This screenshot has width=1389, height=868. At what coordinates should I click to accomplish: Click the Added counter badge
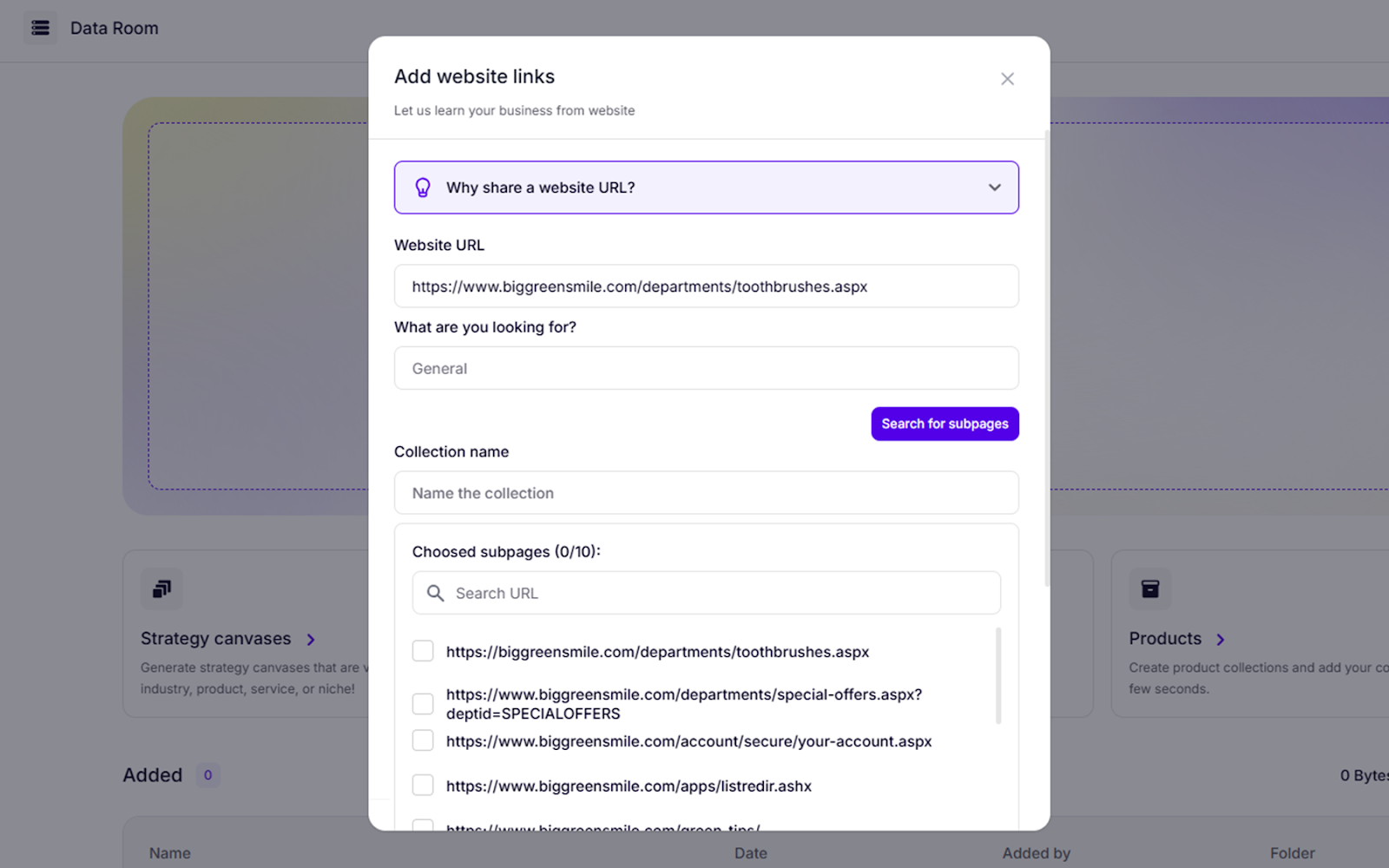(x=207, y=774)
